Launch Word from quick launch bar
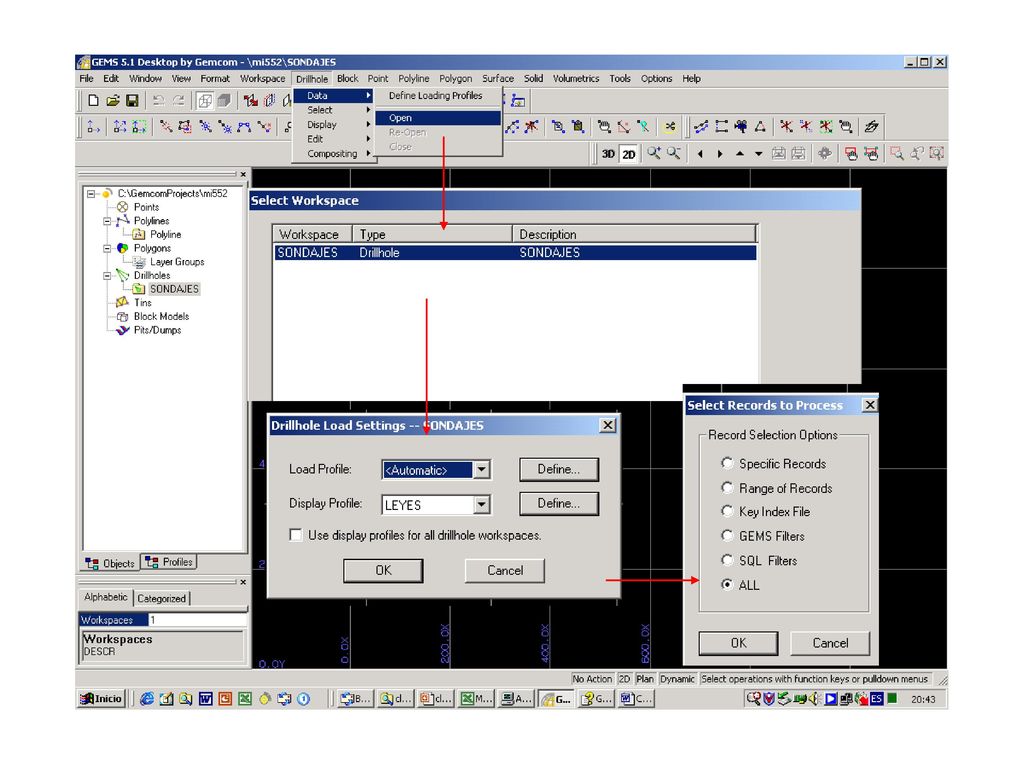Viewport: 1024px width, 768px height. [206, 699]
